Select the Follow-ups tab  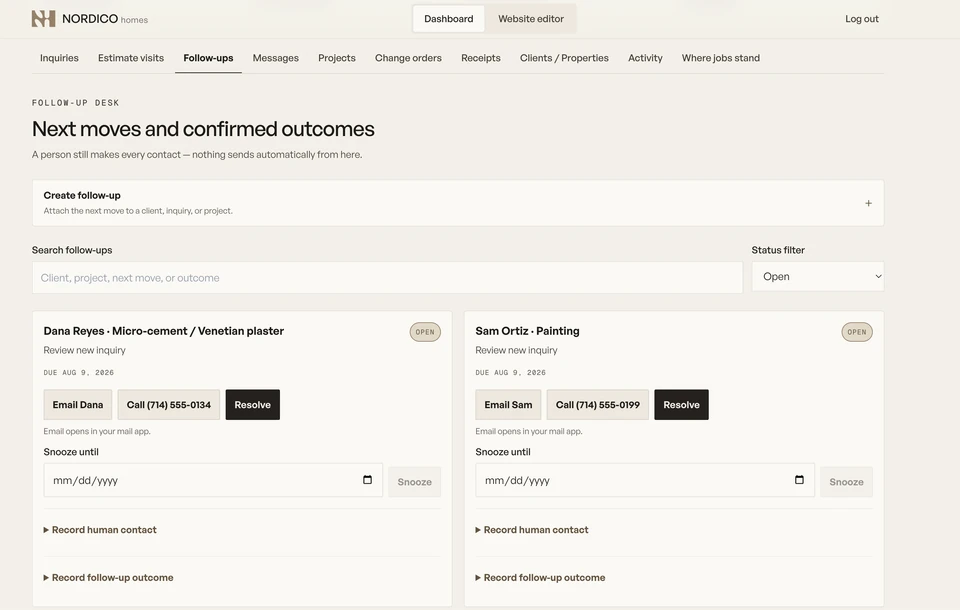(208, 58)
